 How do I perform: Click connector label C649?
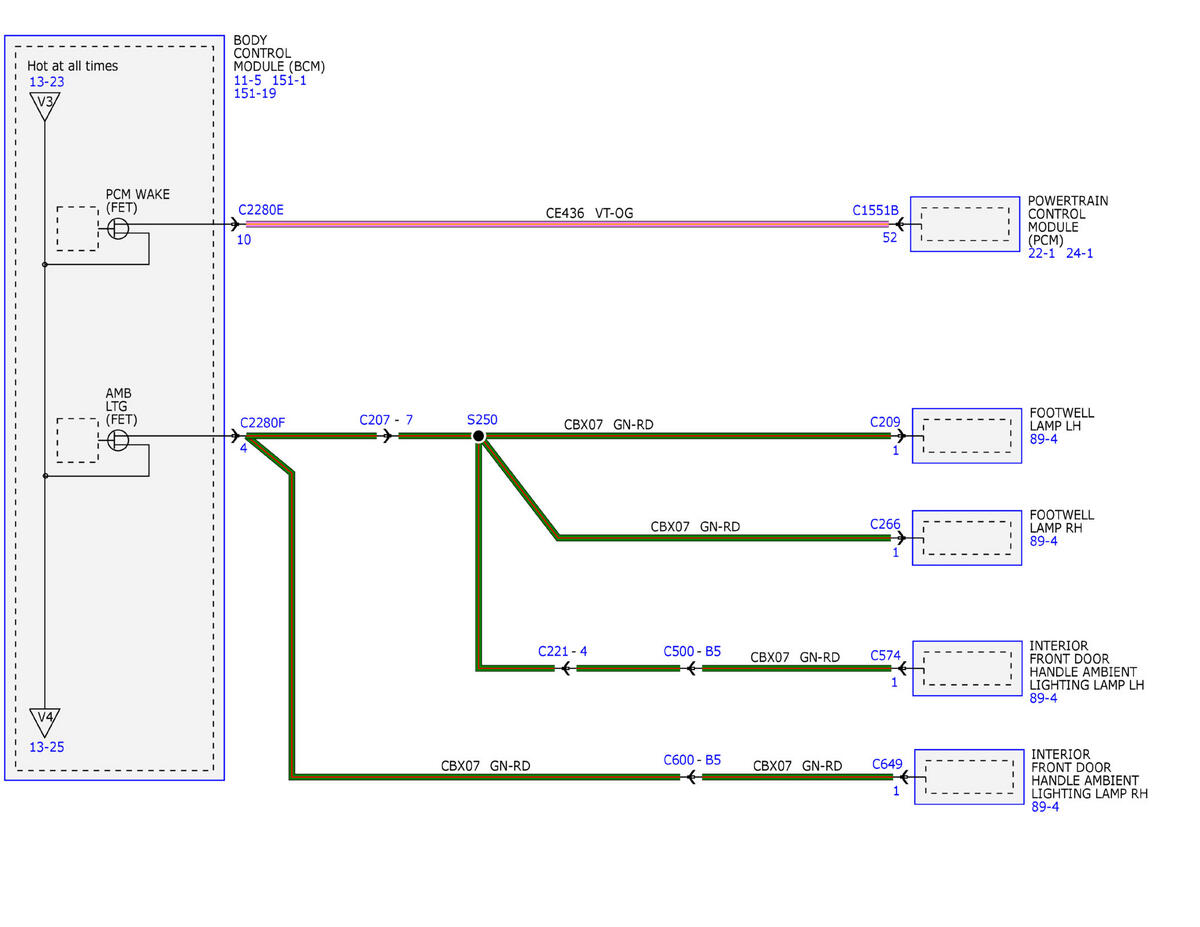pyautogui.click(x=887, y=764)
